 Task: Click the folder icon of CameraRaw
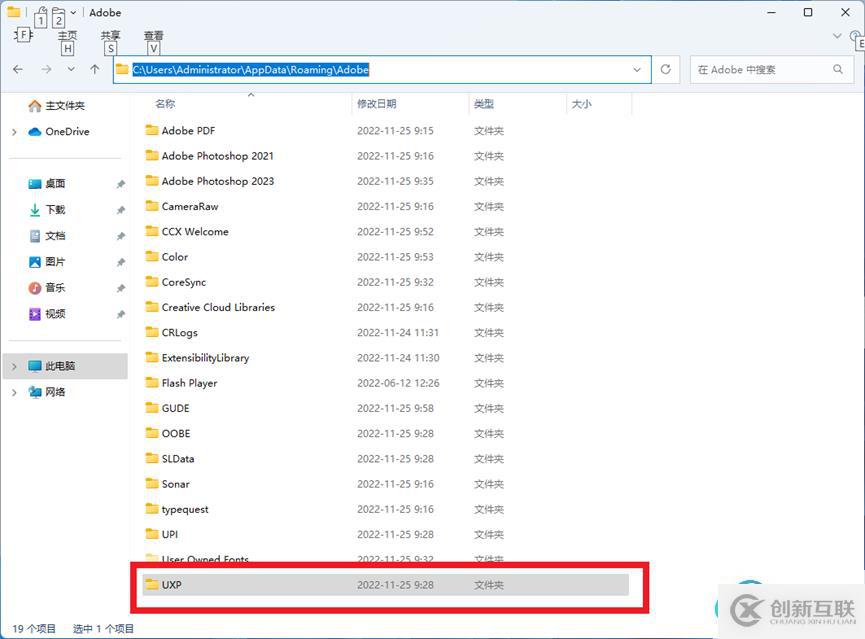click(x=152, y=206)
